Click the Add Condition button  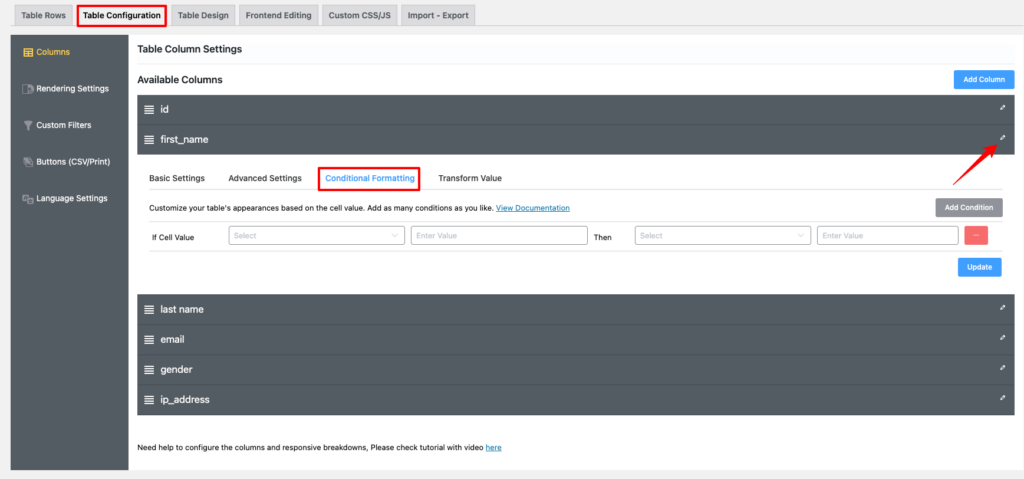(969, 208)
